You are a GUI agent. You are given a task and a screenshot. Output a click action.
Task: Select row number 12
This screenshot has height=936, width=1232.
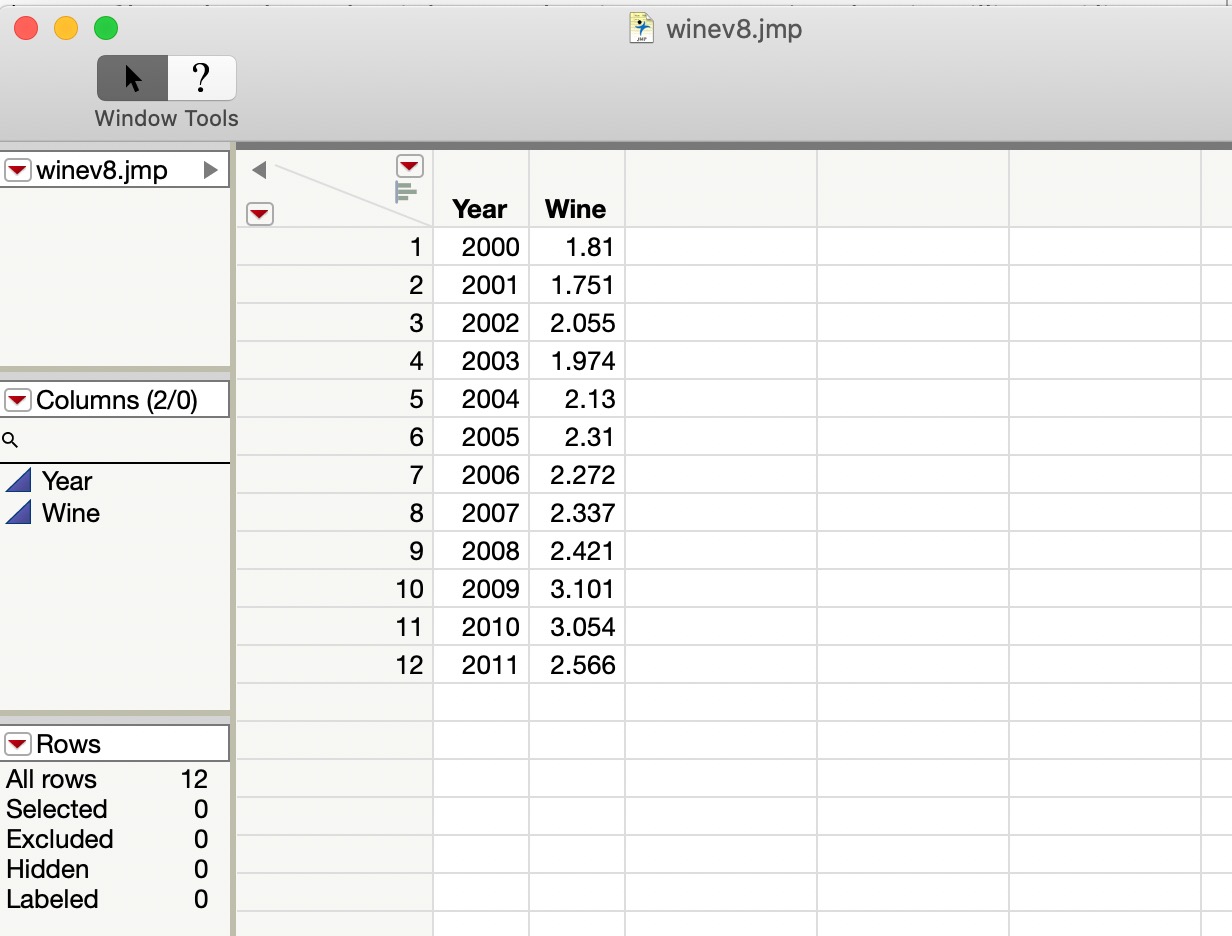pyautogui.click(x=335, y=665)
